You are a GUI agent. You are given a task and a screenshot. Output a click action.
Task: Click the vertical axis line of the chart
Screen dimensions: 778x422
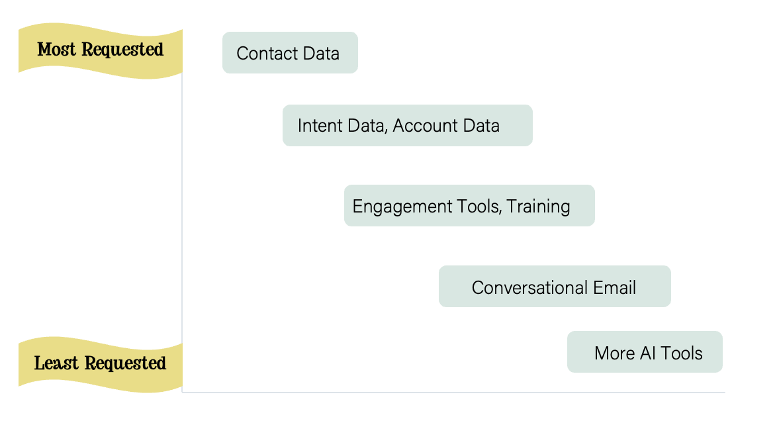tap(182, 233)
